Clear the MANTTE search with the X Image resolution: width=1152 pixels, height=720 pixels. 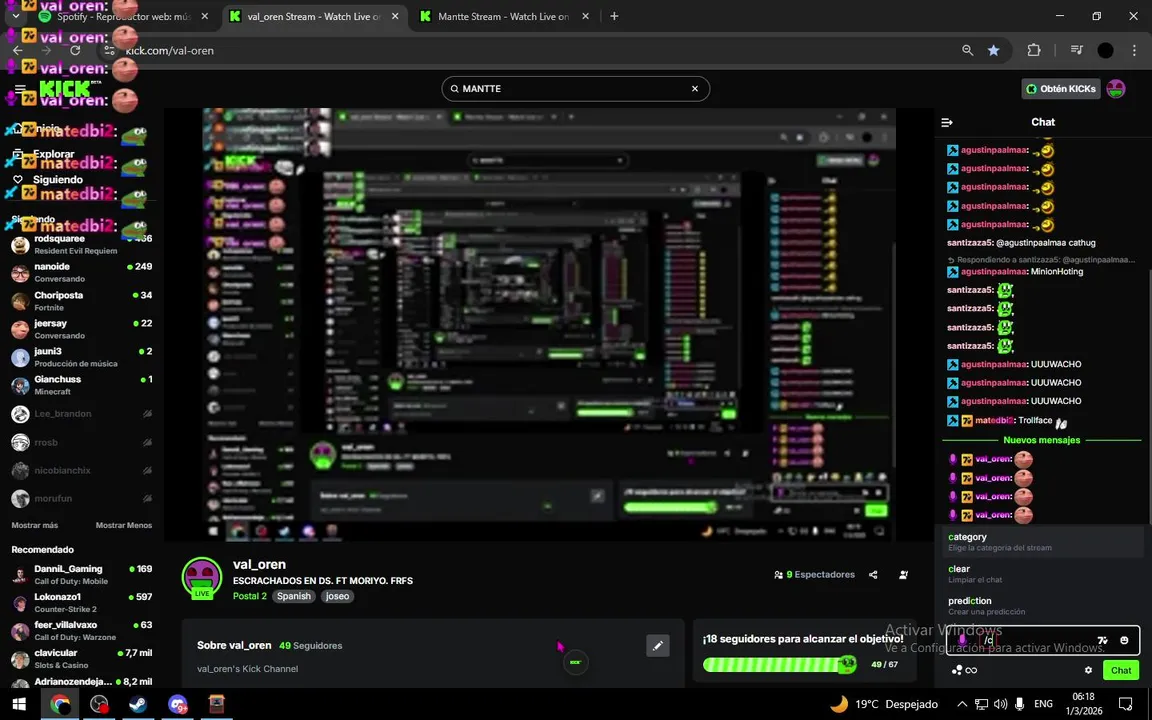point(694,89)
